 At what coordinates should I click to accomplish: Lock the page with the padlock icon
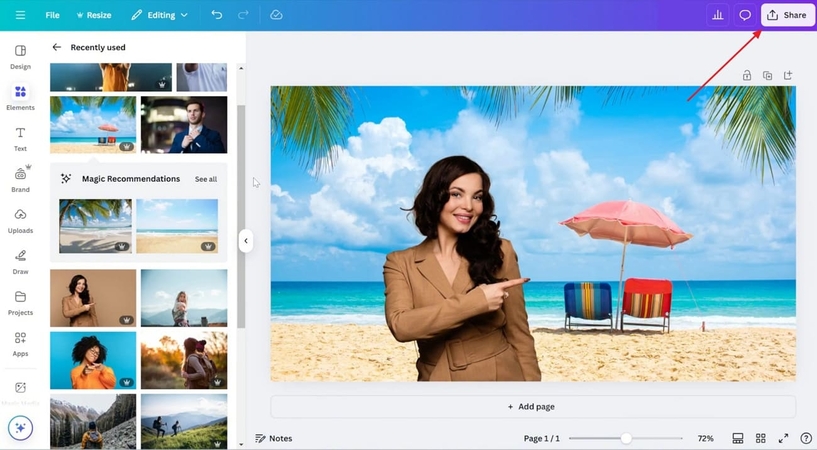click(x=747, y=76)
